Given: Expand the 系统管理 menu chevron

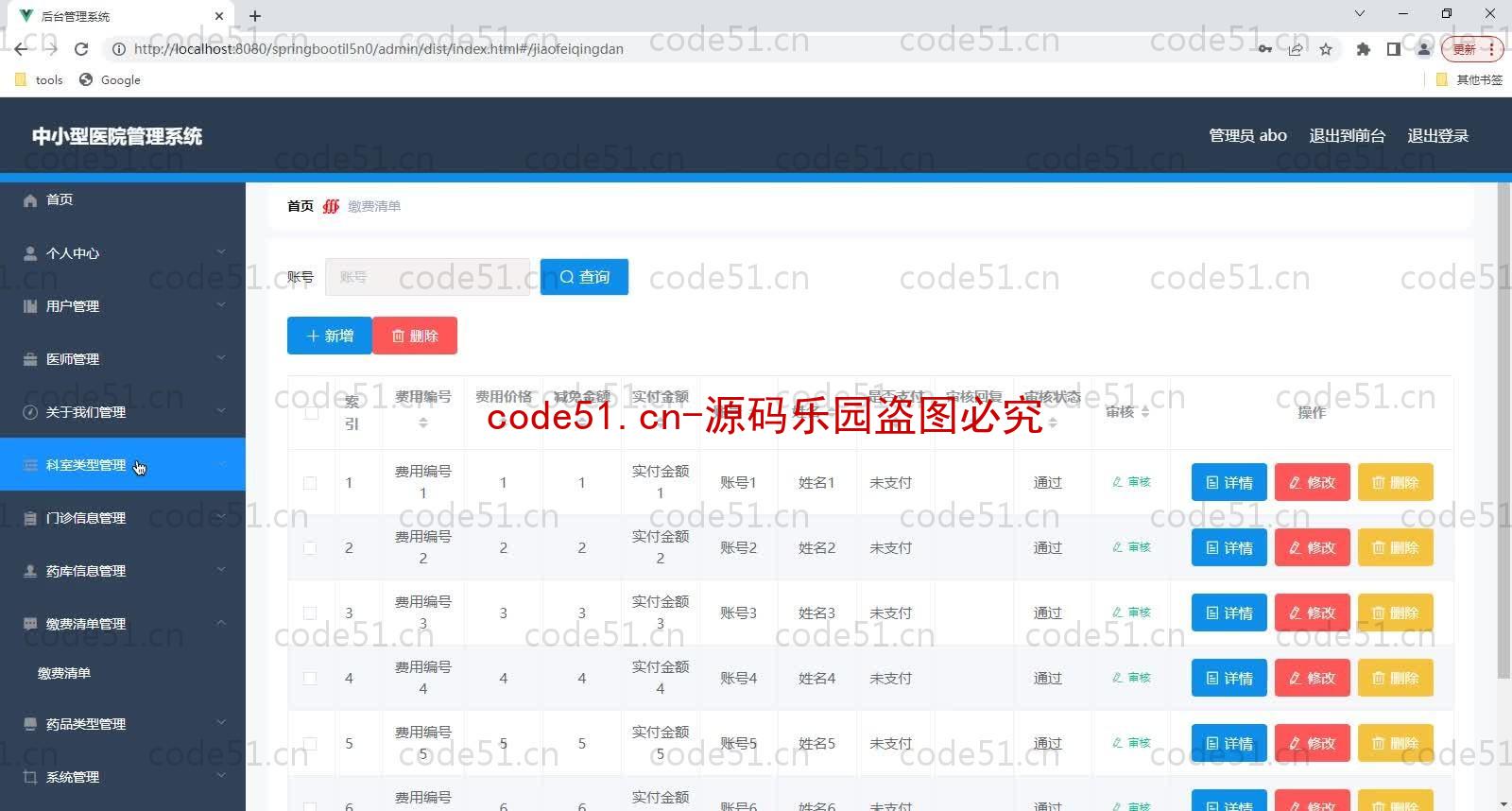Looking at the screenshot, I should coord(221,776).
